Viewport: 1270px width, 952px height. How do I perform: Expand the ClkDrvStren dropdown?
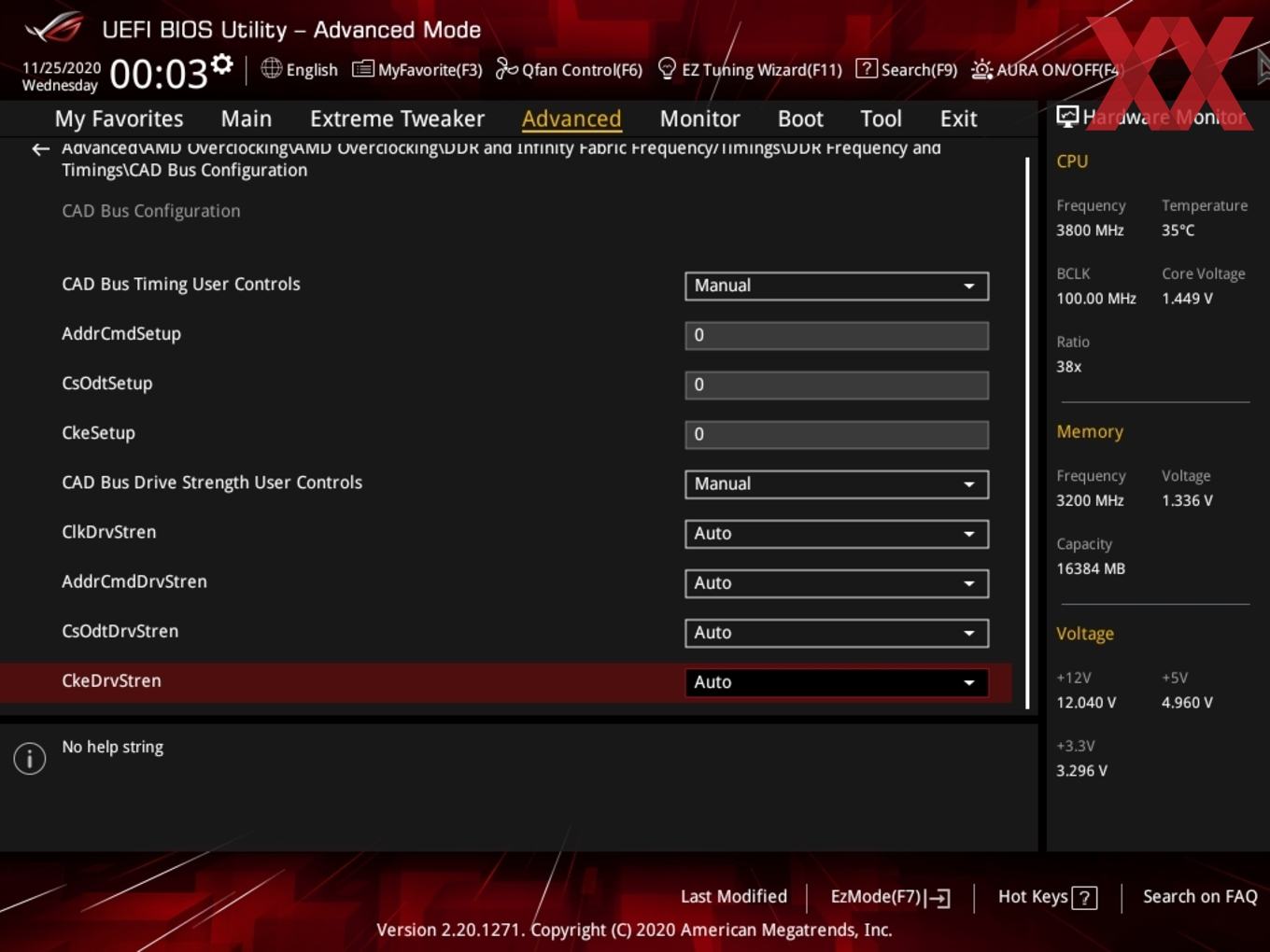pyautogui.click(x=837, y=534)
